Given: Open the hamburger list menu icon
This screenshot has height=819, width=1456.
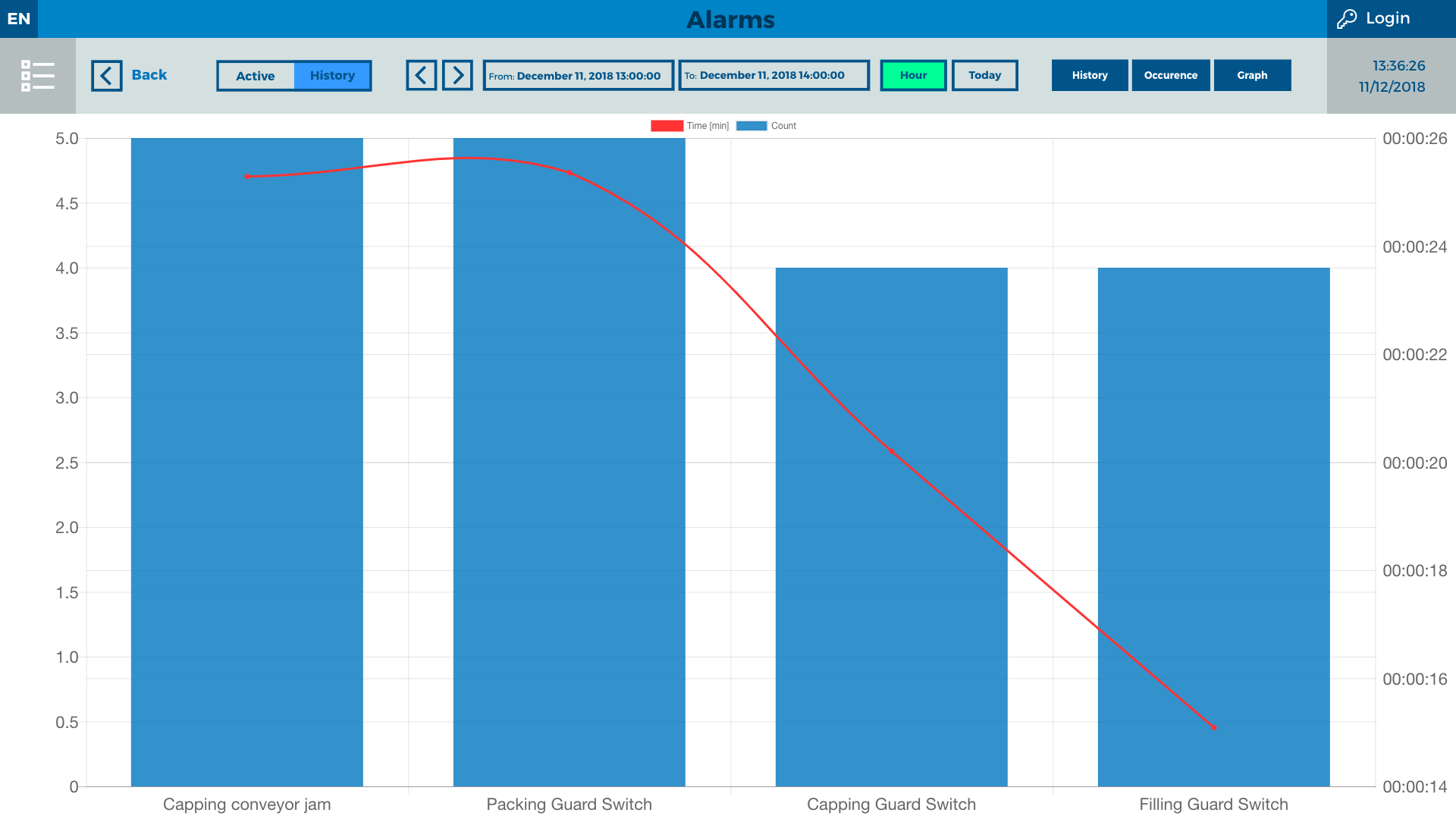Looking at the screenshot, I should 37,76.
